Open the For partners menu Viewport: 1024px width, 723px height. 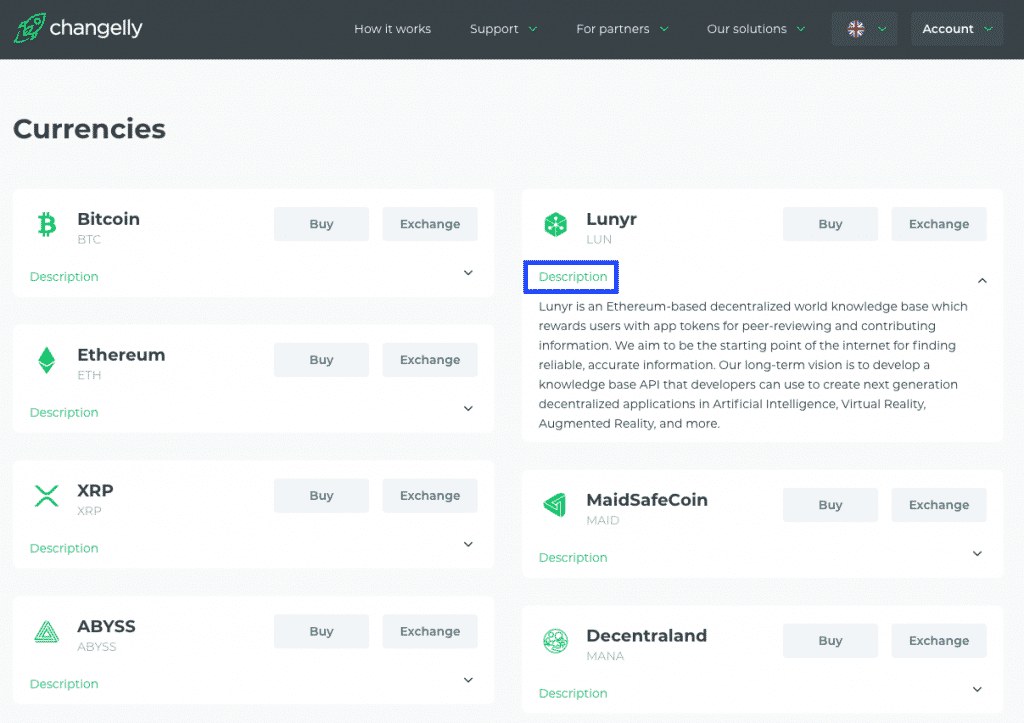pyautogui.click(x=622, y=29)
